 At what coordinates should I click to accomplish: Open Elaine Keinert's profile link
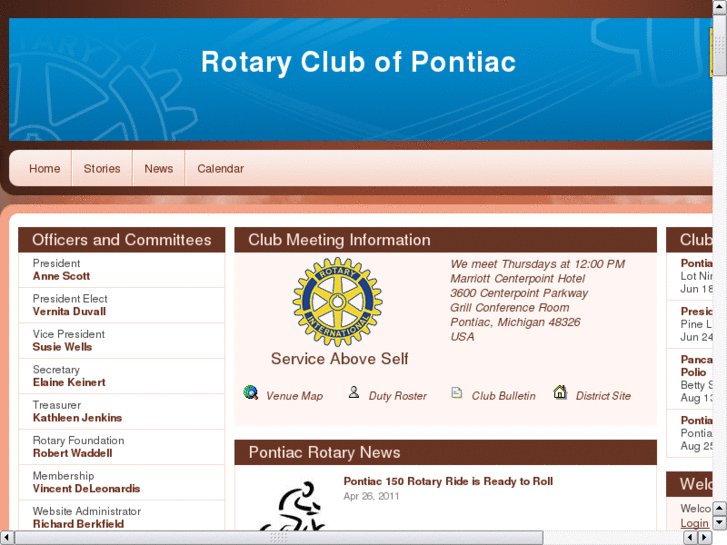click(x=69, y=382)
